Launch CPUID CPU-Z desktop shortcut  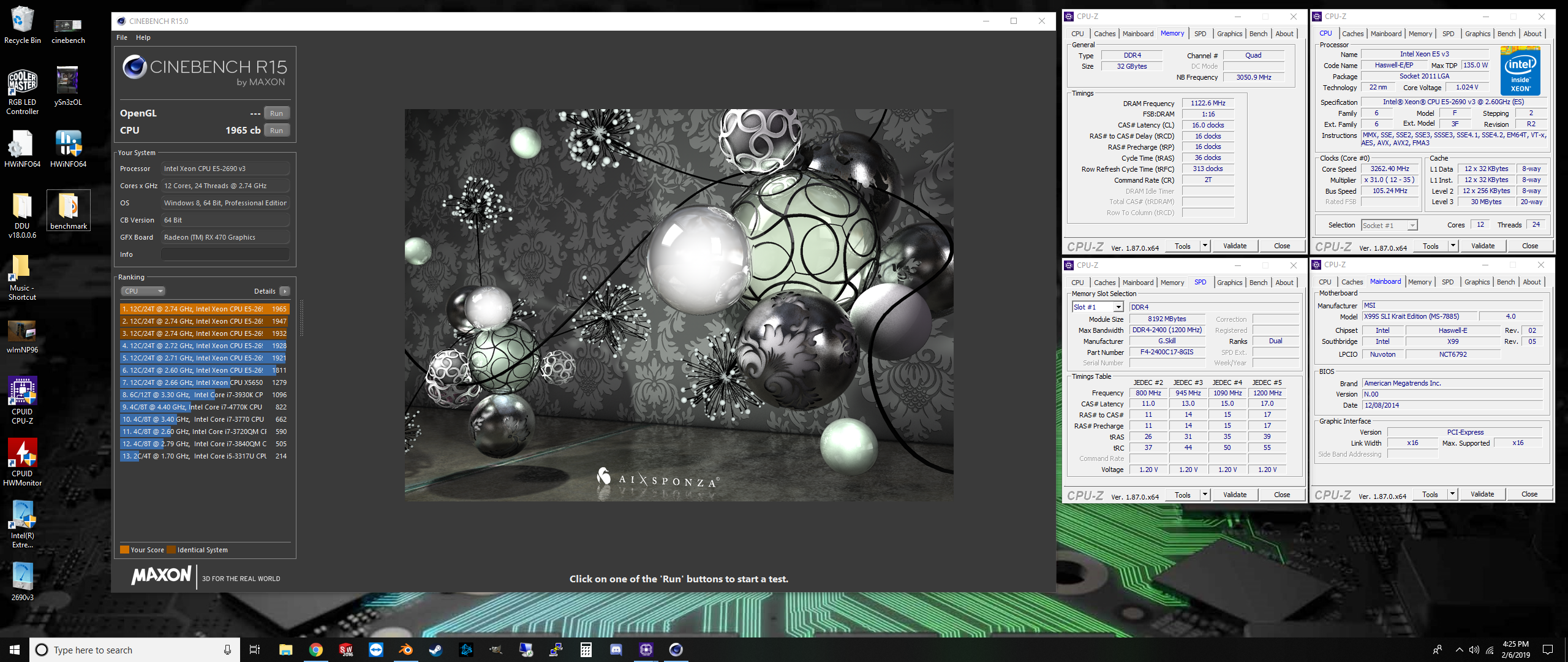[x=22, y=400]
